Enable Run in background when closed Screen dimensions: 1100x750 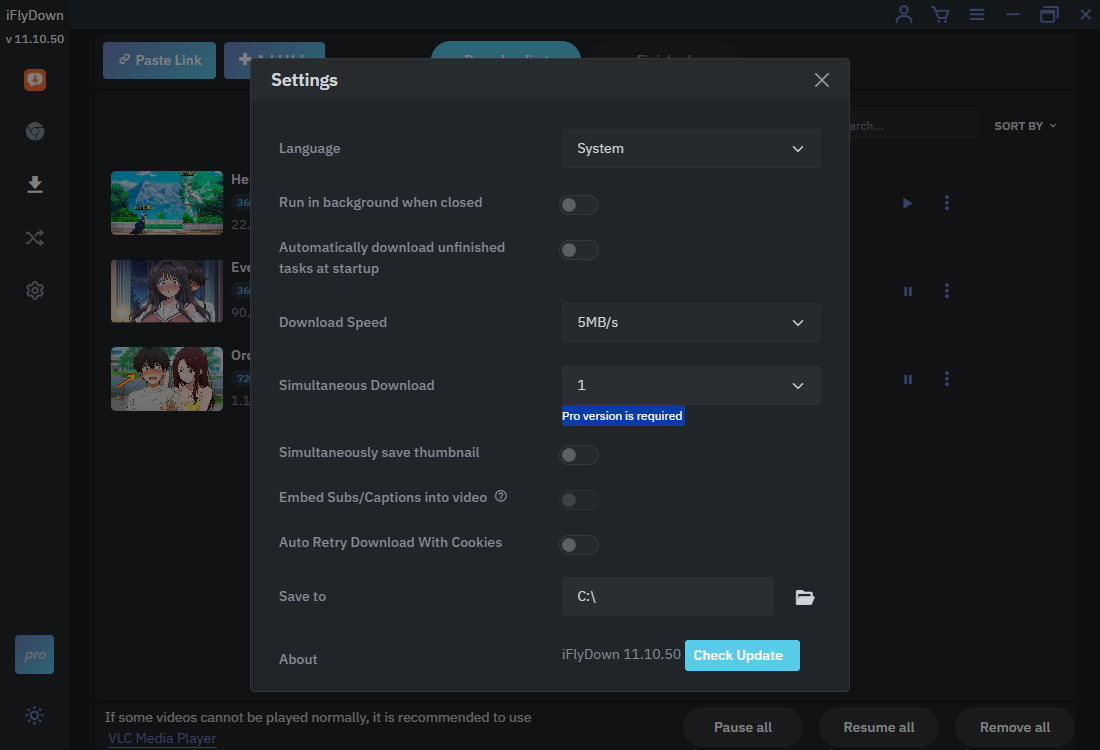click(578, 205)
